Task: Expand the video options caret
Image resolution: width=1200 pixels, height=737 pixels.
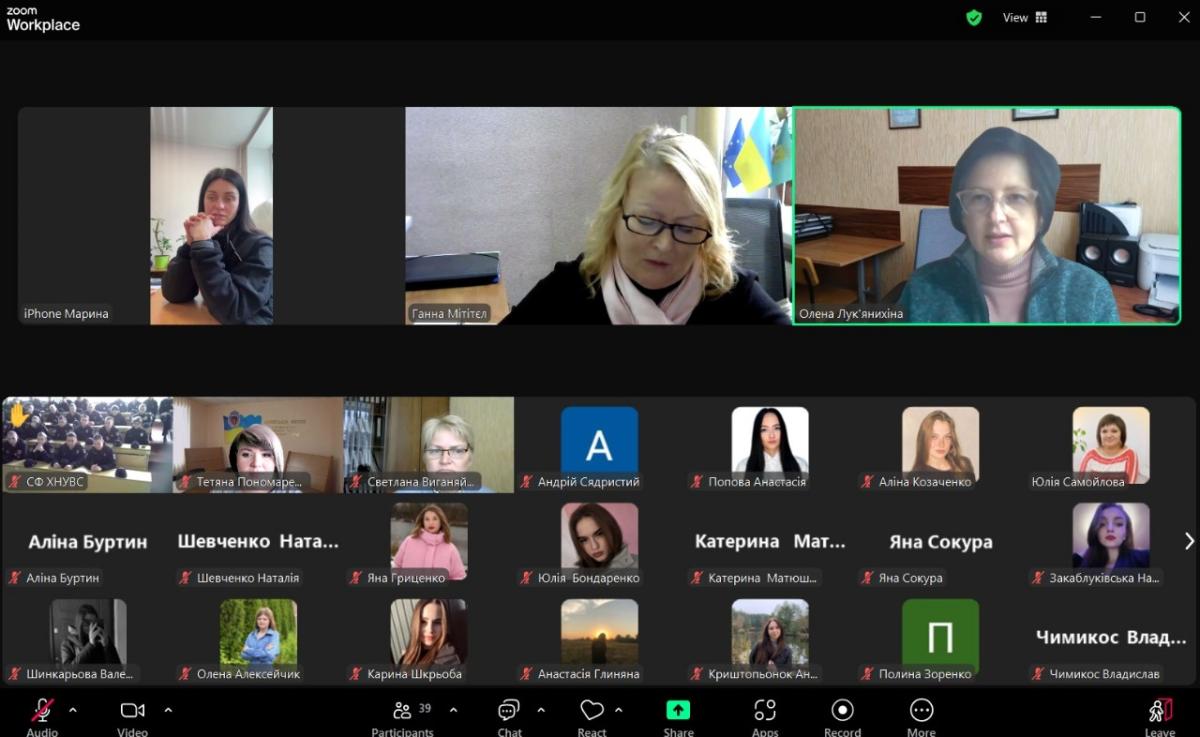Action: coord(168,710)
